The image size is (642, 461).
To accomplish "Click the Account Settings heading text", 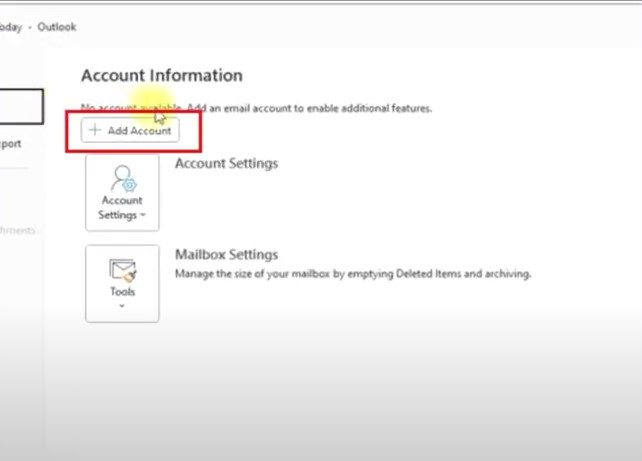I will click(x=226, y=163).
